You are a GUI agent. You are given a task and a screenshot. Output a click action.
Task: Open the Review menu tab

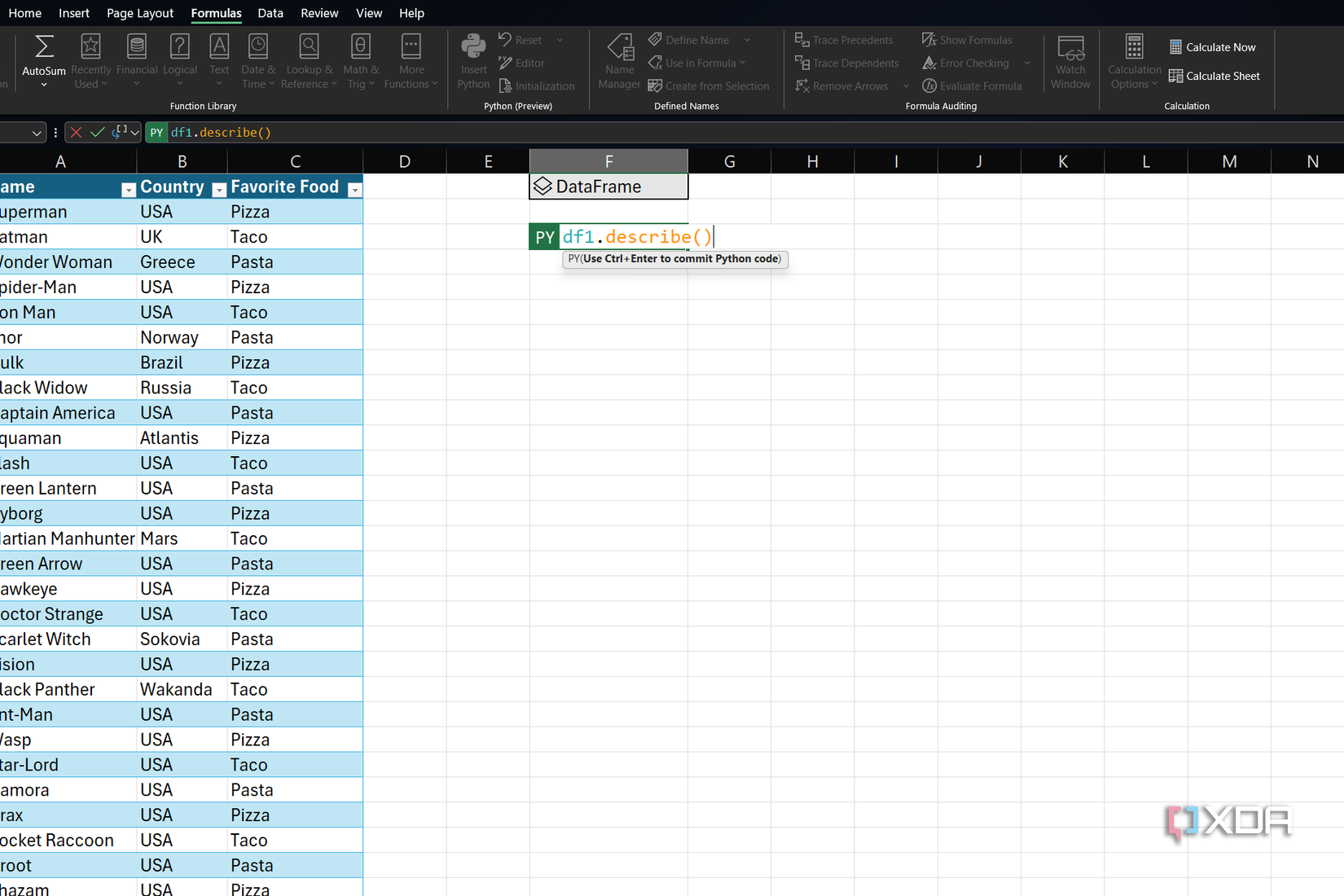(318, 13)
